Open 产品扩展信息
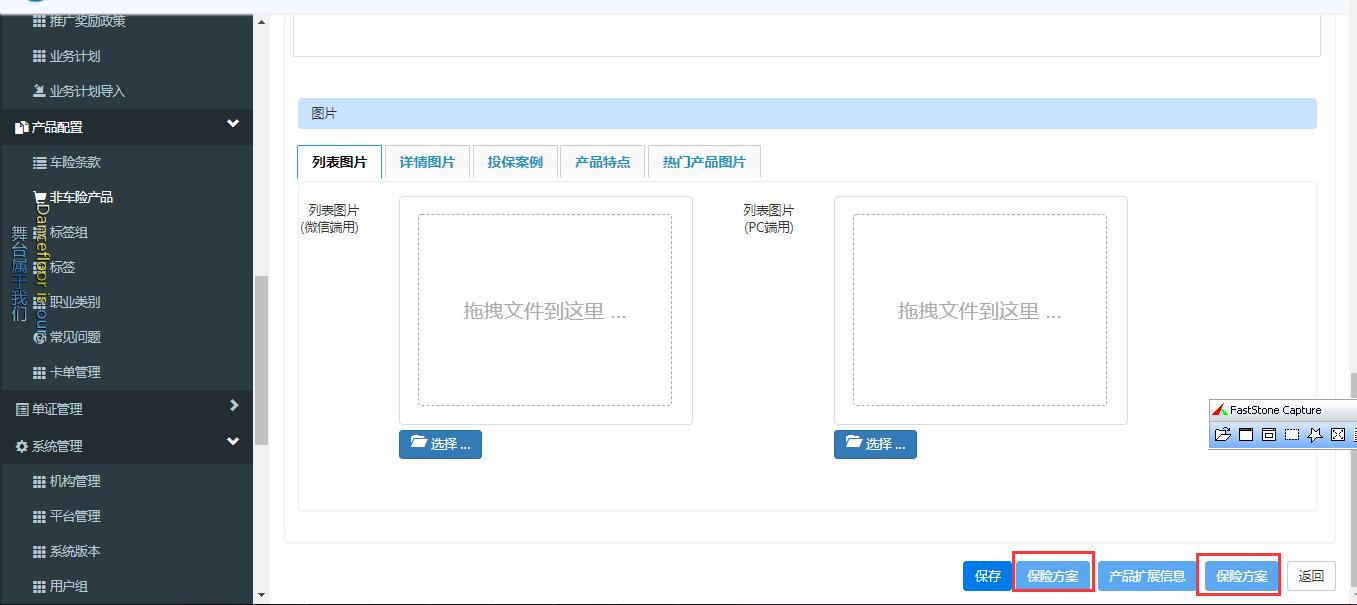The width and height of the screenshot is (1357, 605). 1147,576
